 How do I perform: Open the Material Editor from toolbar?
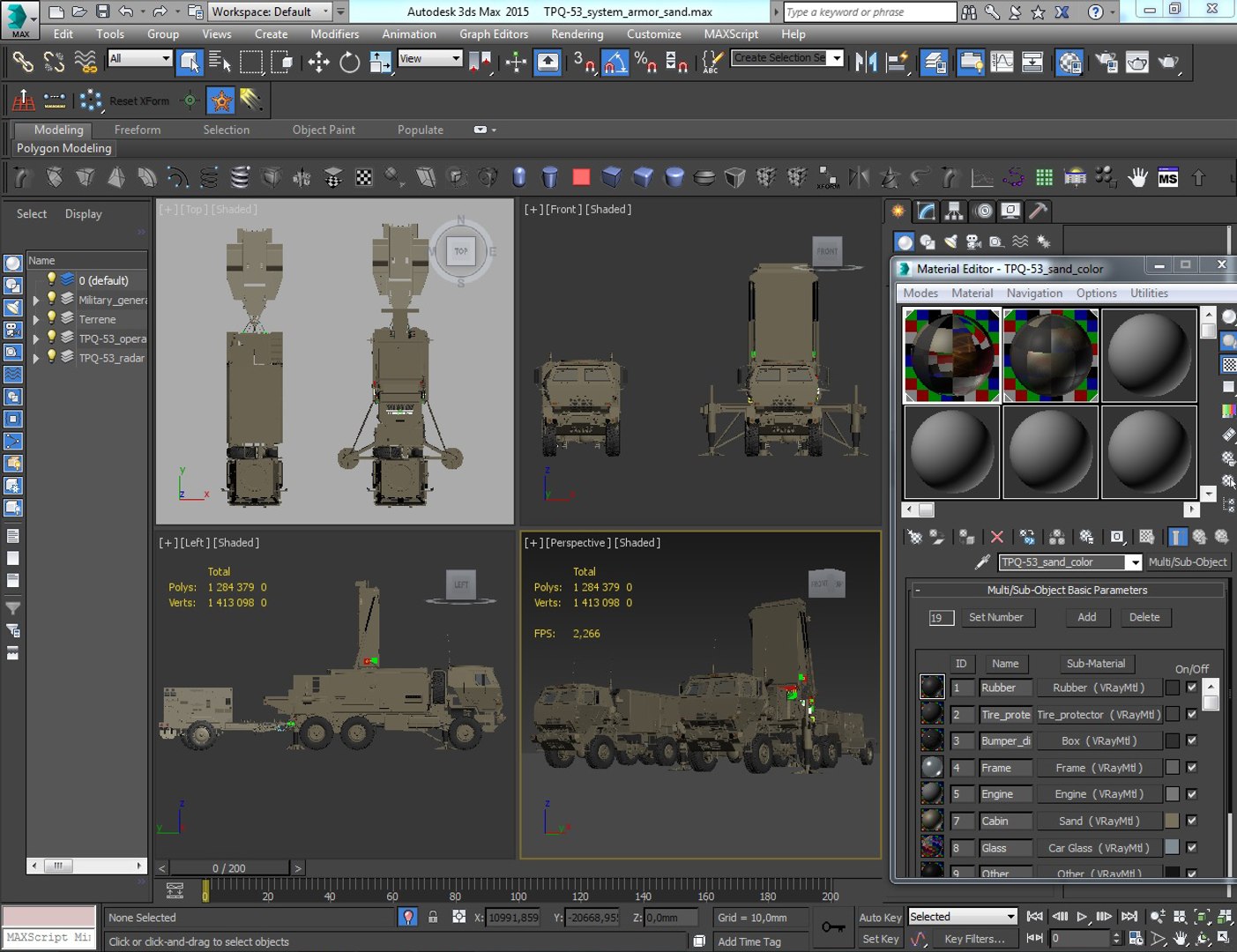pyautogui.click(x=1069, y=62)
